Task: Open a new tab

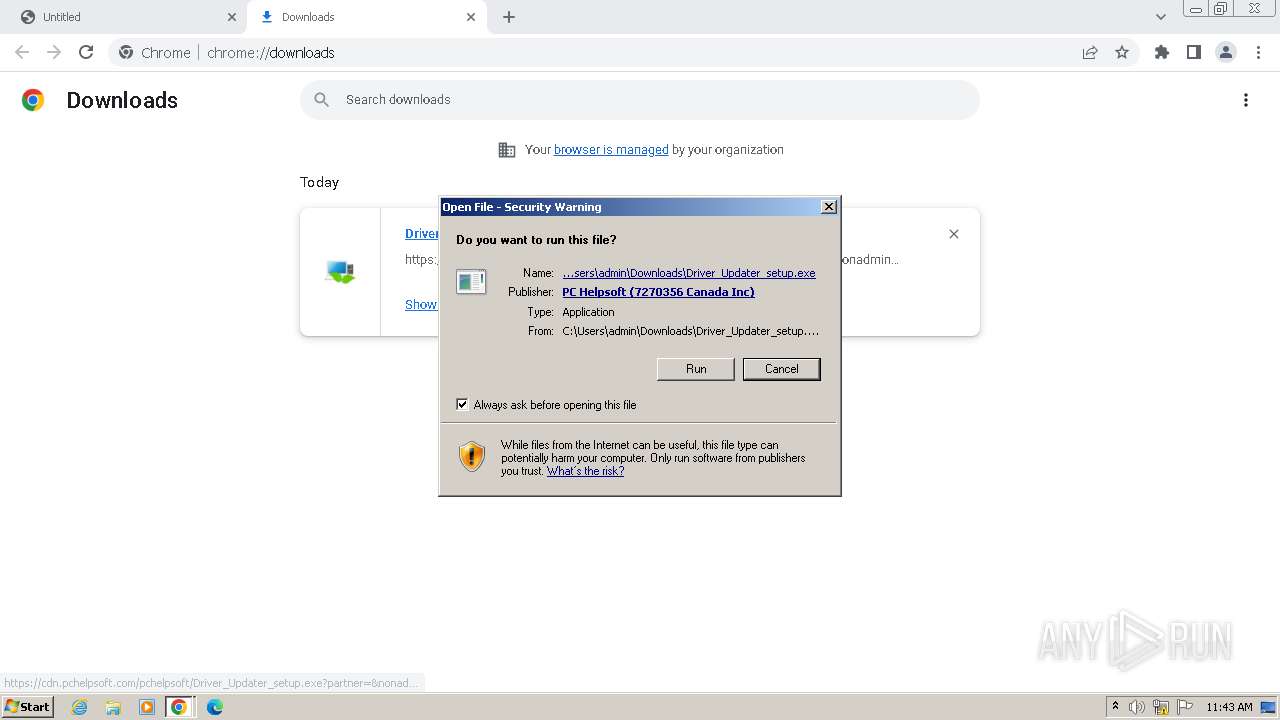Action: (509, 17)
